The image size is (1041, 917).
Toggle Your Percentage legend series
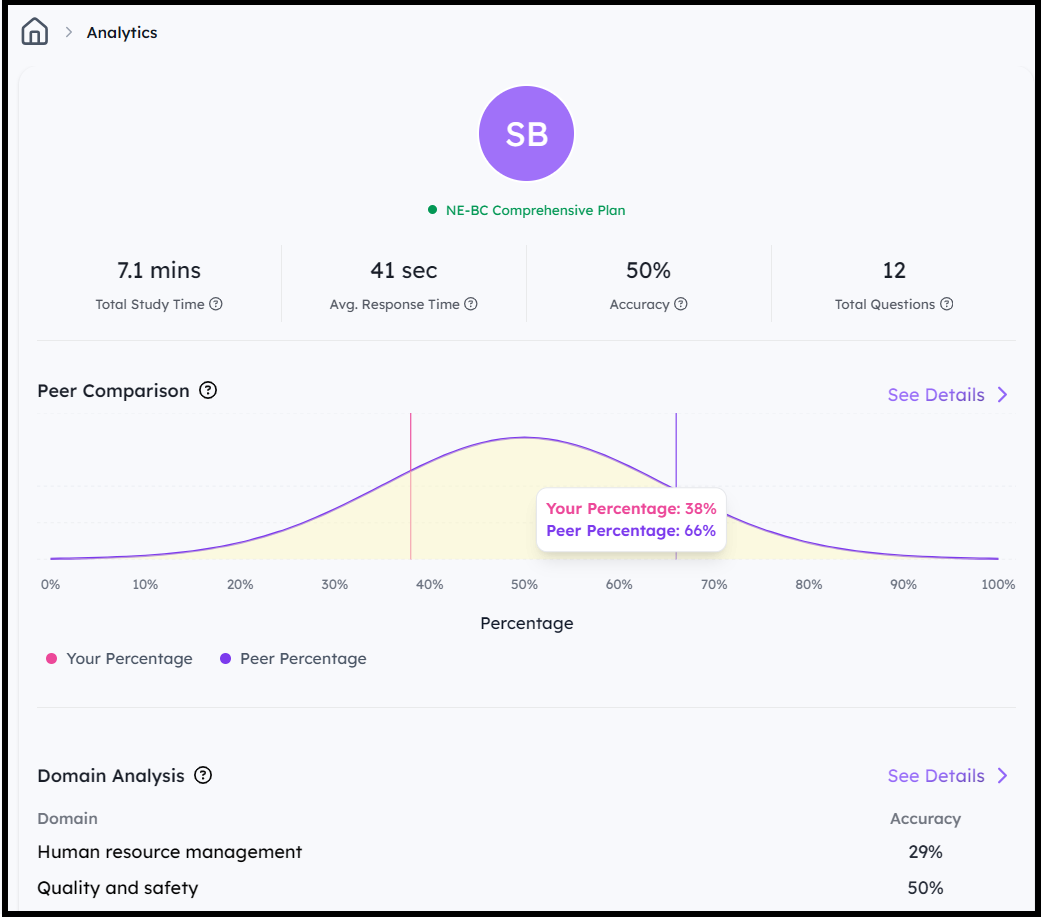[x=119, y=659]
